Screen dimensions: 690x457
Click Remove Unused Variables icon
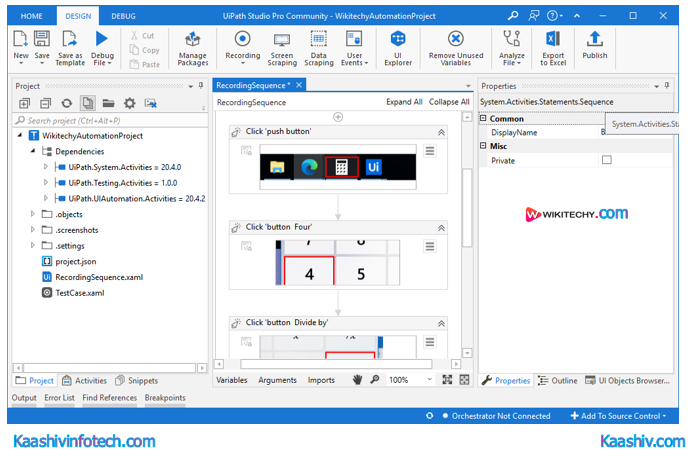pos(455,46)
